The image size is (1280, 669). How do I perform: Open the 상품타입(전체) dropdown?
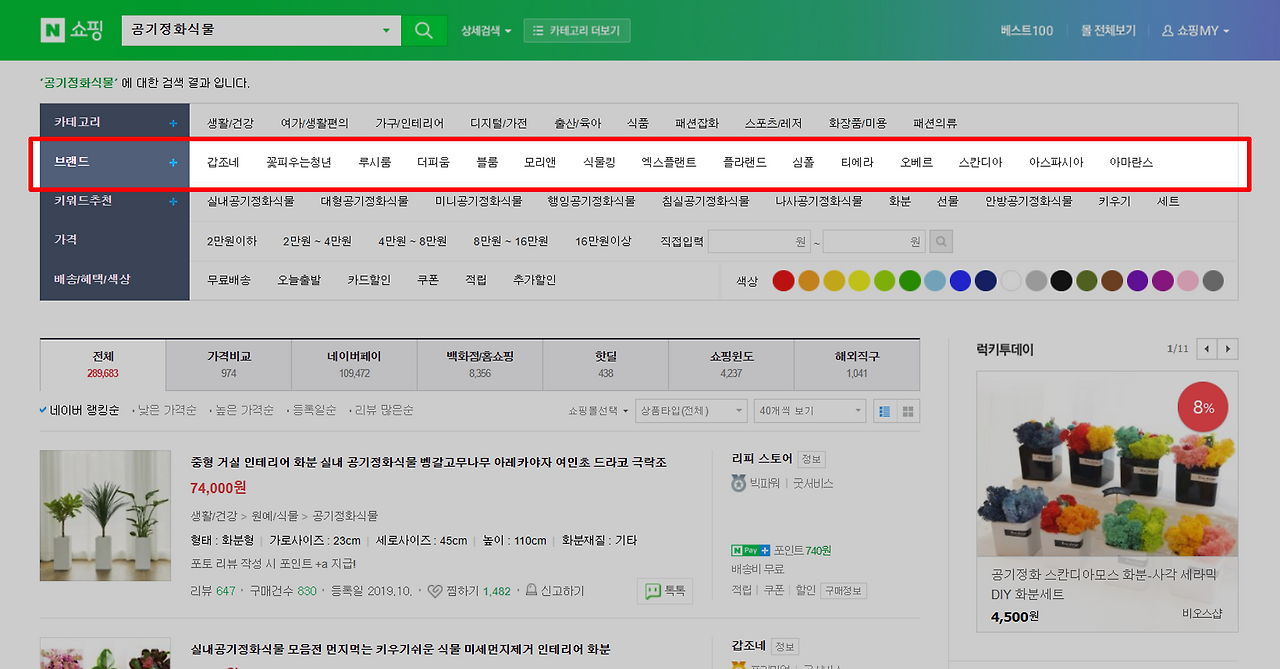690,410
